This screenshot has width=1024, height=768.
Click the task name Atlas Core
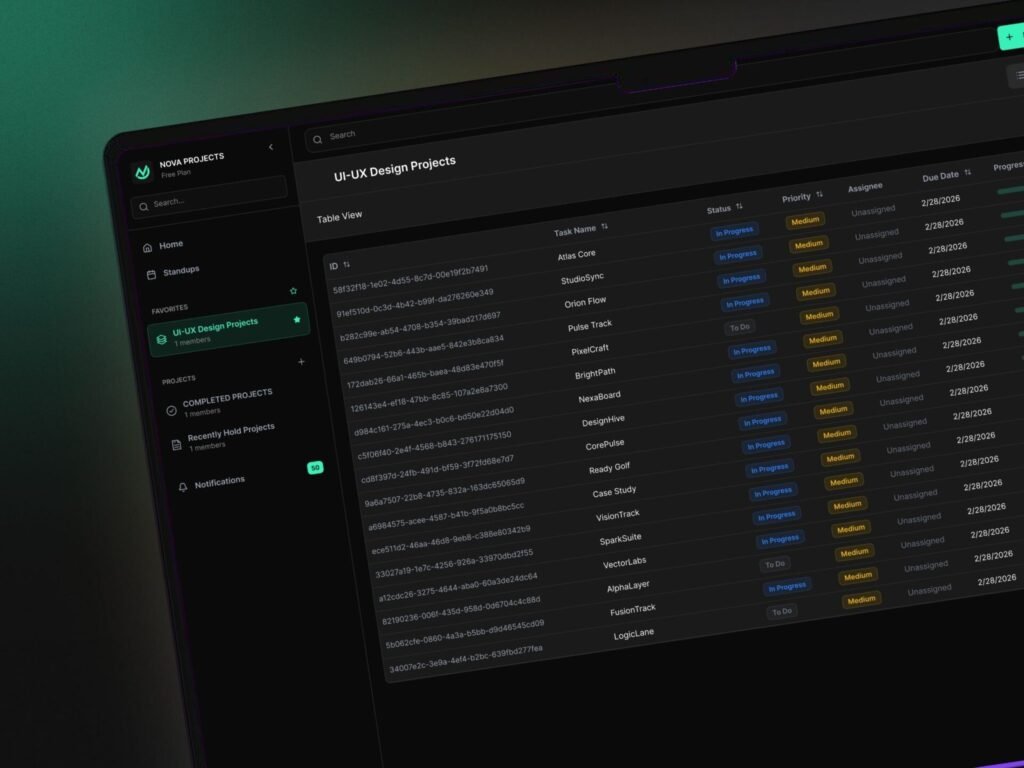[x=577, y=255]
